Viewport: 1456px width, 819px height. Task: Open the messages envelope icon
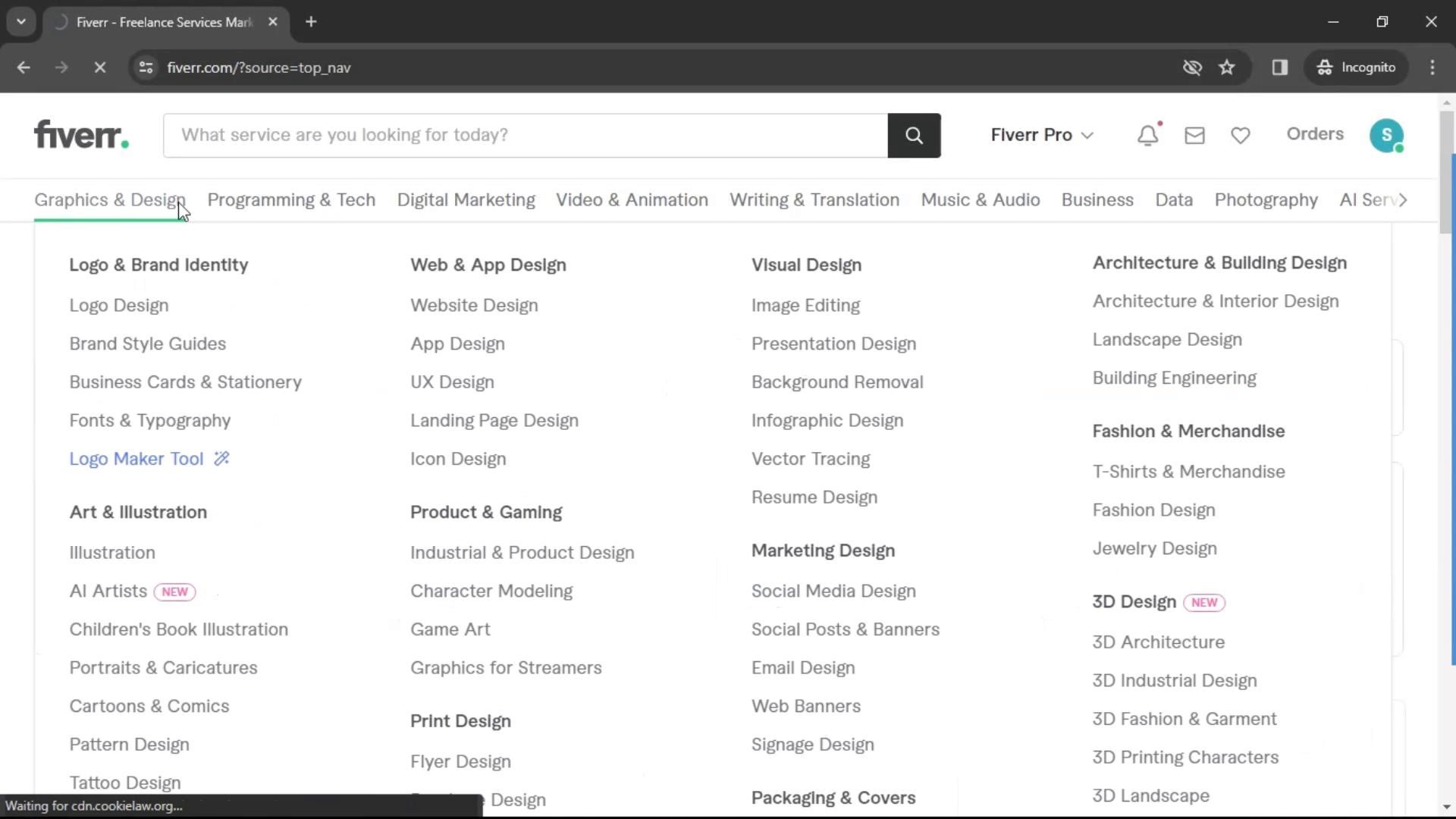[x=1194, y=135]
